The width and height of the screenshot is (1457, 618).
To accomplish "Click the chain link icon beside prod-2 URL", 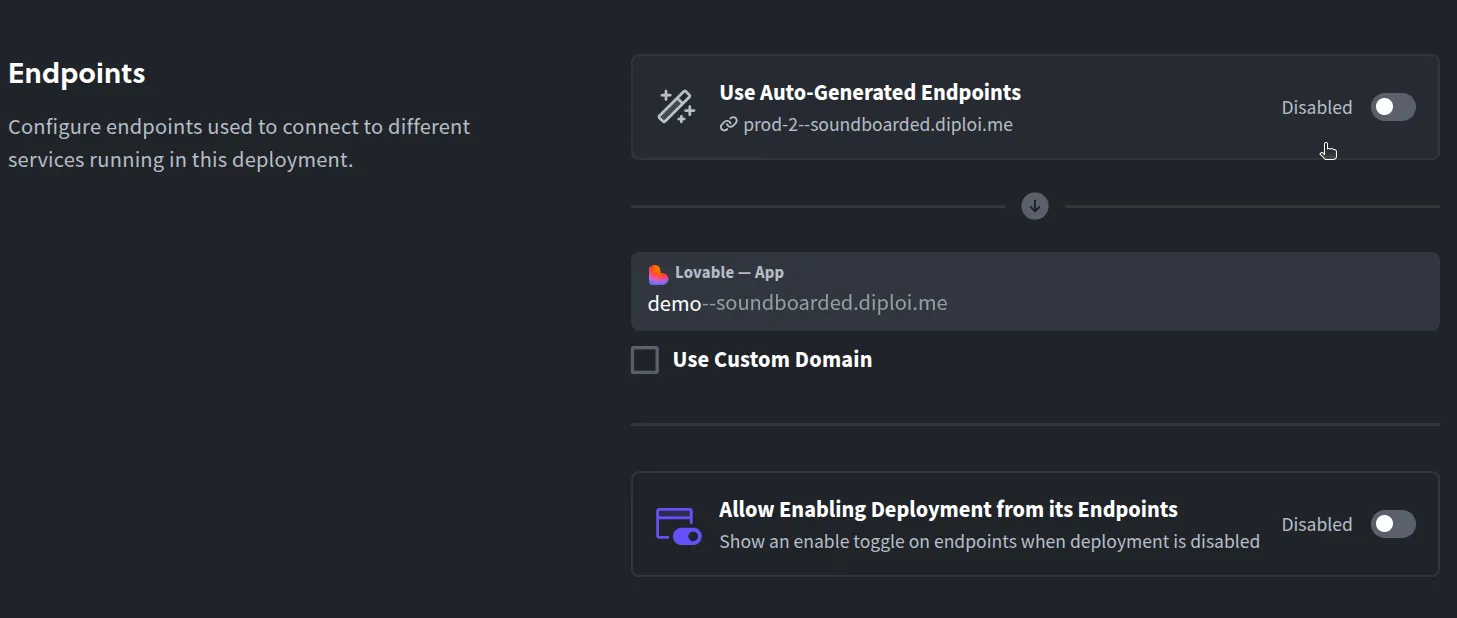I will [727, 124].
